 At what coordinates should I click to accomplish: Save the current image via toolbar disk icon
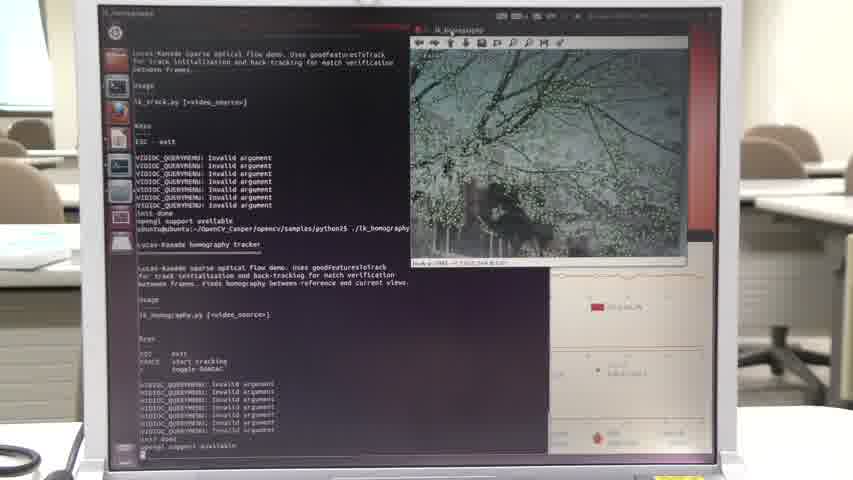pos(482,43)
